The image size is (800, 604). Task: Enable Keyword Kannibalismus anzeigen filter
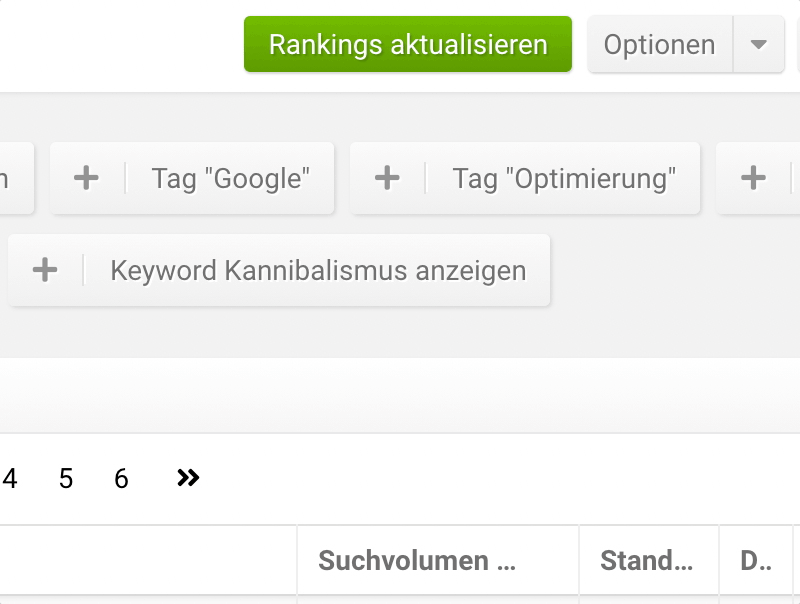point(318,270)
